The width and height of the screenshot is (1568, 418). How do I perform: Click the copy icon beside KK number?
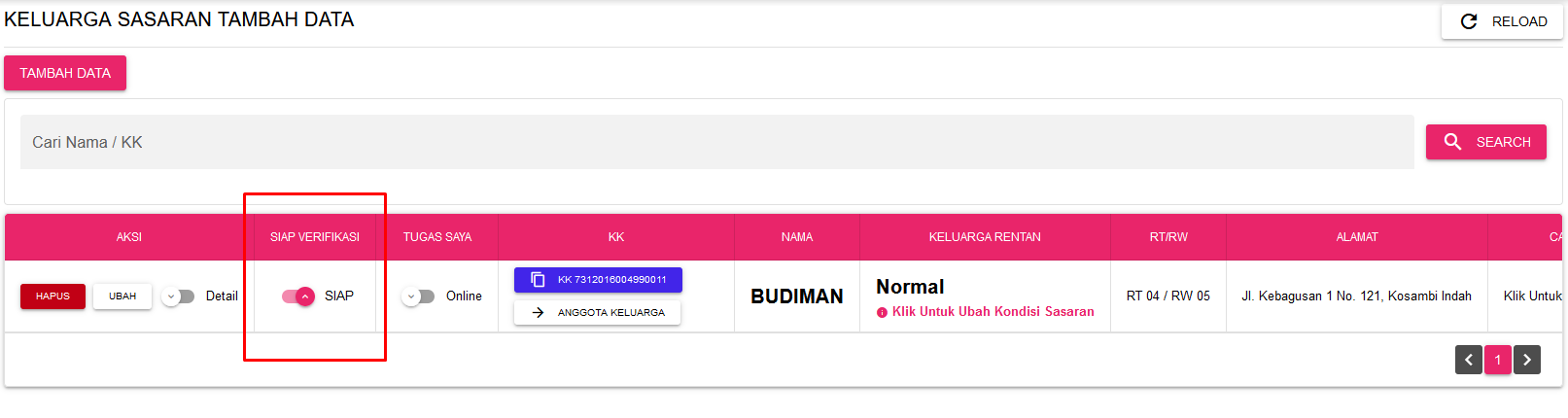[538, 280]
